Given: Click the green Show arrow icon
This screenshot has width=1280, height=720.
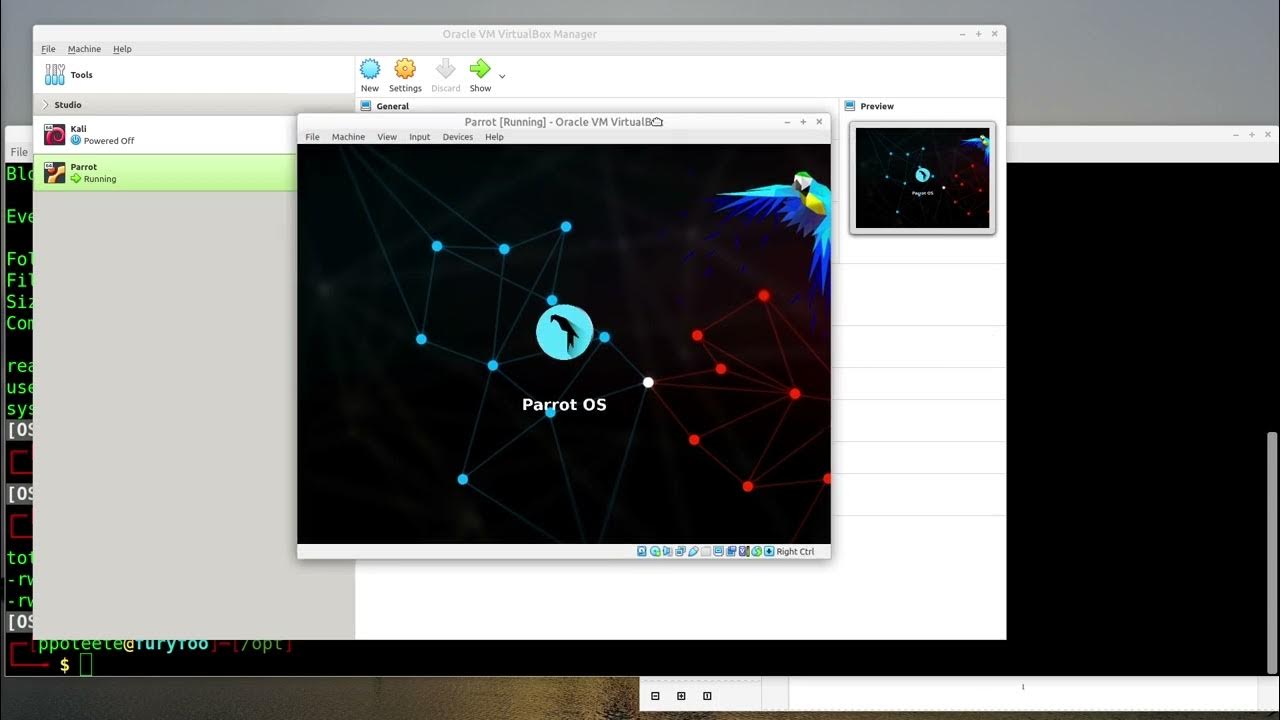Looking at the screenshot, I should (x=480, y=69).
